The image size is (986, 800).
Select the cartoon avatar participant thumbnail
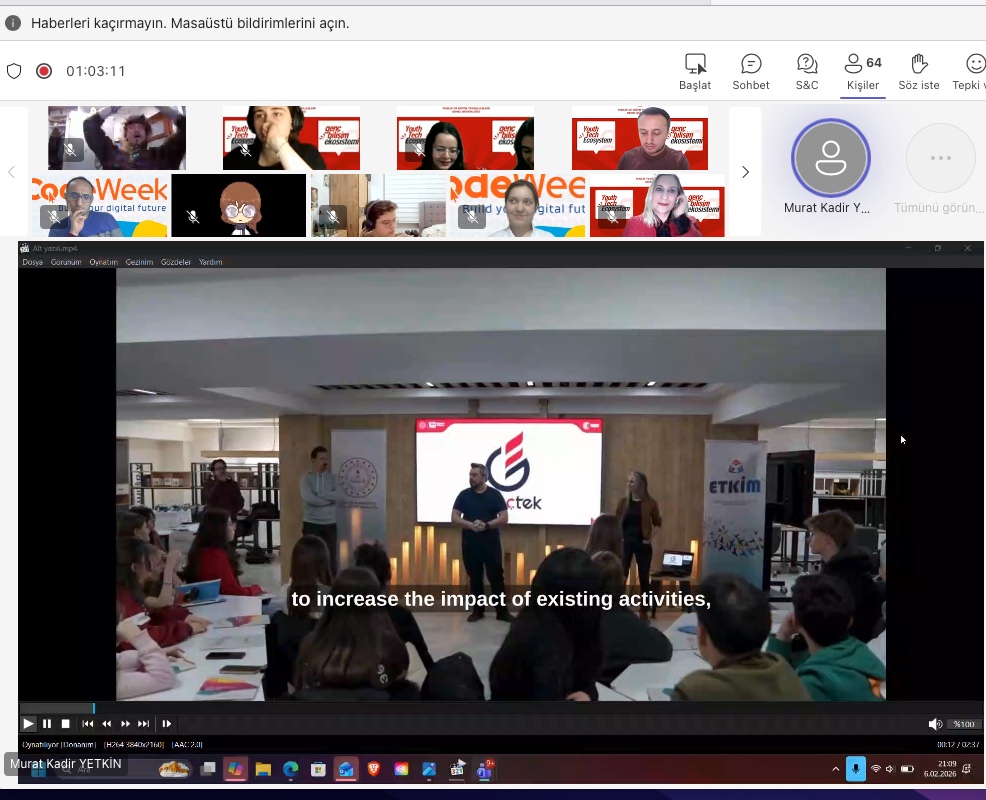click(x=239, y=205)
